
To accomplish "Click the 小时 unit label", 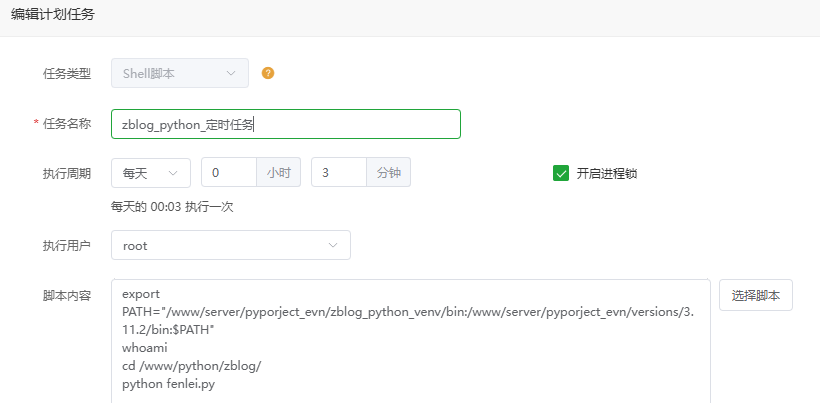I will tap(278, 173).
